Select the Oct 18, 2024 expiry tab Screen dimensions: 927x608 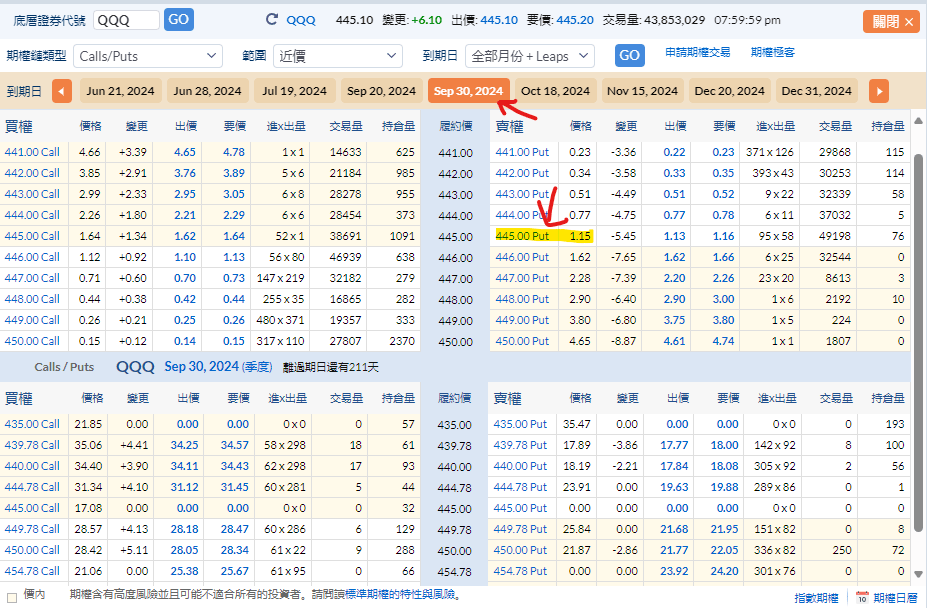(x=555, y=91)
